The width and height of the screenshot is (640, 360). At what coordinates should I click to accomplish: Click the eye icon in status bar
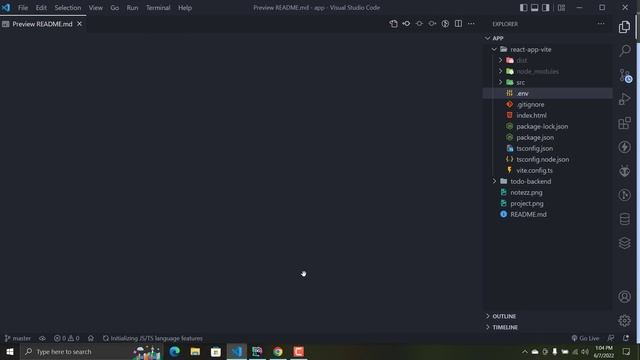click(42, 338)
